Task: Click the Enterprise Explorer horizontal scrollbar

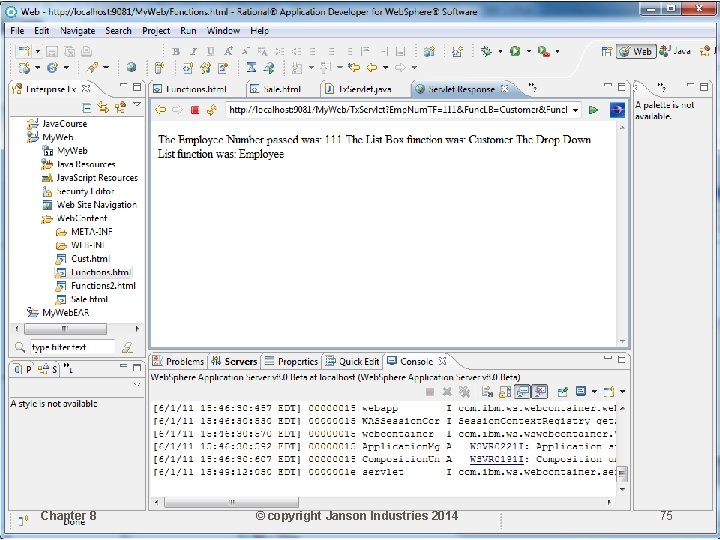Action: click(x=65, y=329)
